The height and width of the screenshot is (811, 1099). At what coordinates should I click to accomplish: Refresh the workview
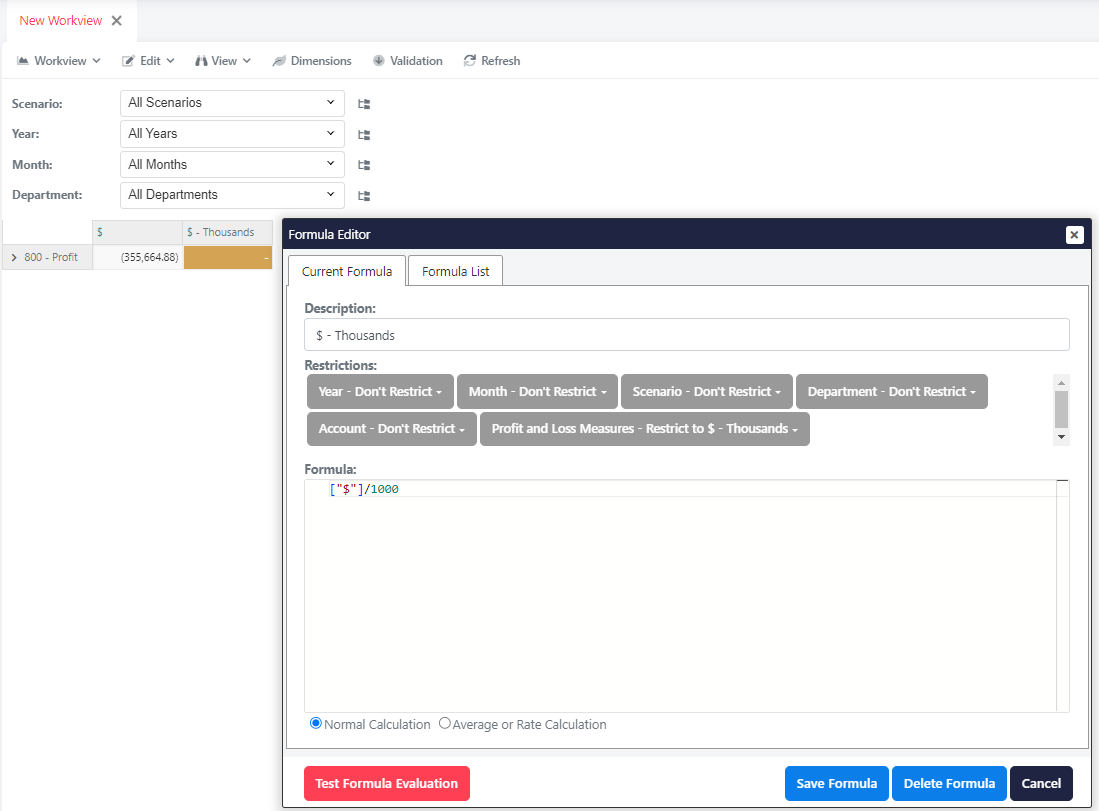491,61
